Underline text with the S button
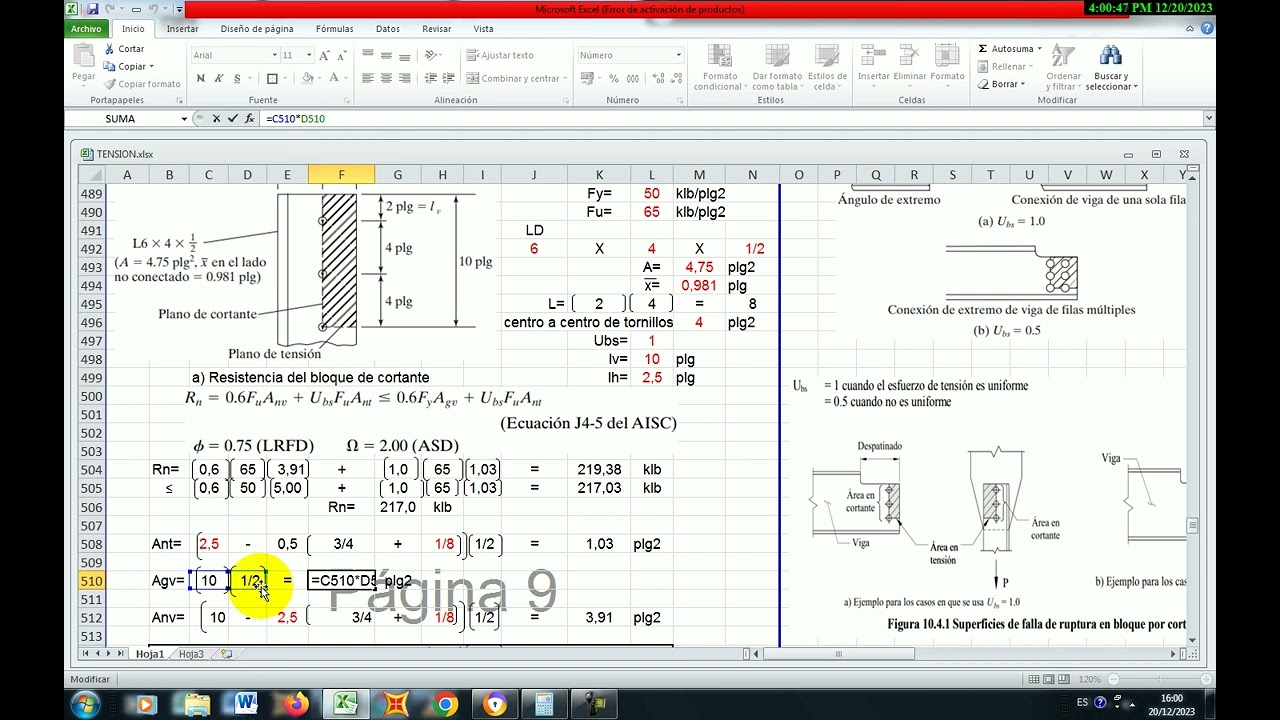The height and width of the screenshot is (720, 1280). coord(237,78)
